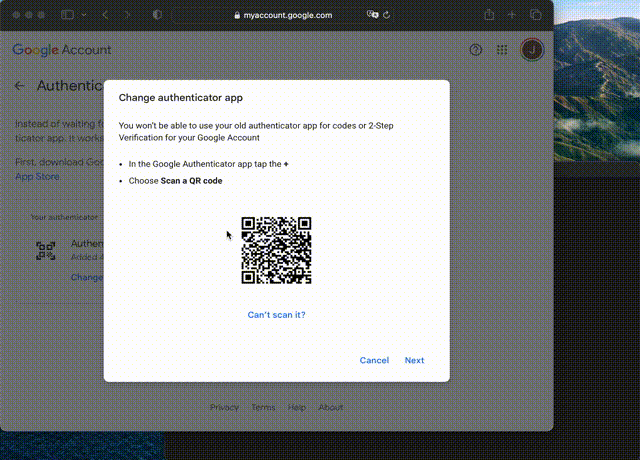The image size is (640, 460).
Task: Open the About footer link
Action: tap(331, 407)
